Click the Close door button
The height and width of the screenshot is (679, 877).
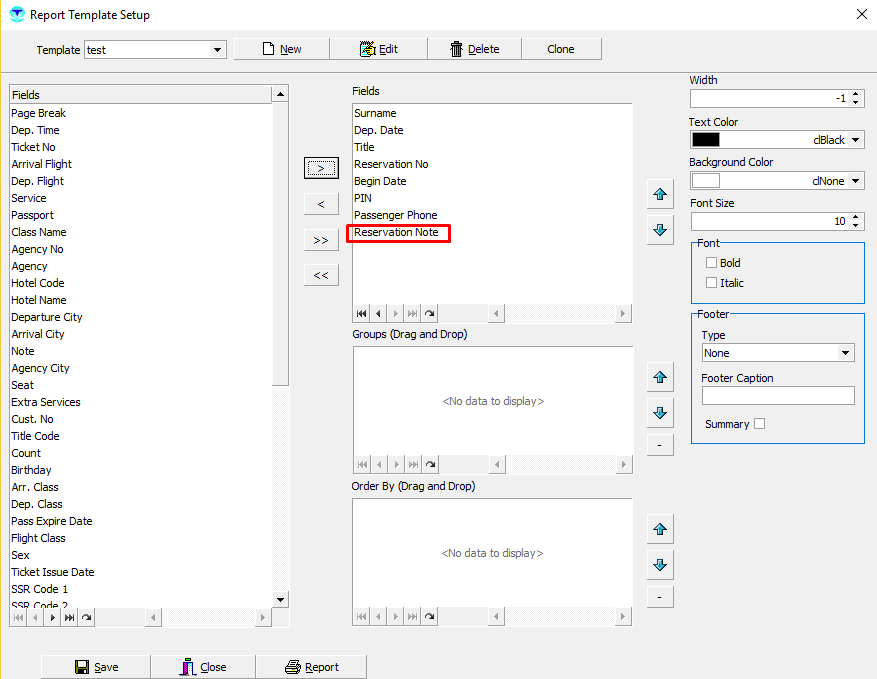tap(202, 667)
